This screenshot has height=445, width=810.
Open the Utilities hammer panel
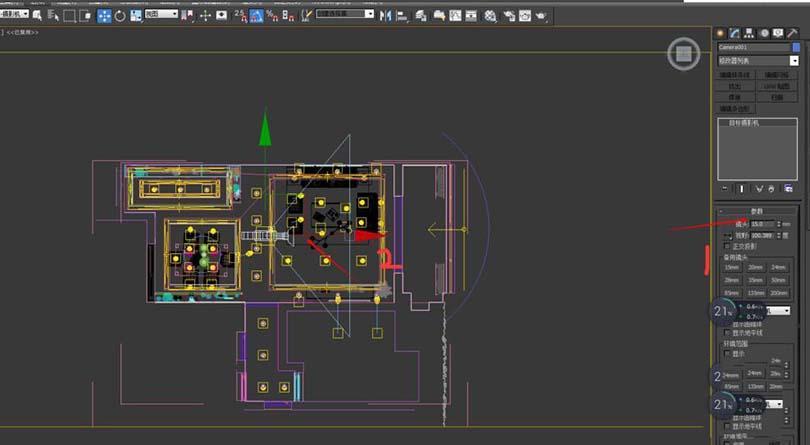tap(791, 33)
